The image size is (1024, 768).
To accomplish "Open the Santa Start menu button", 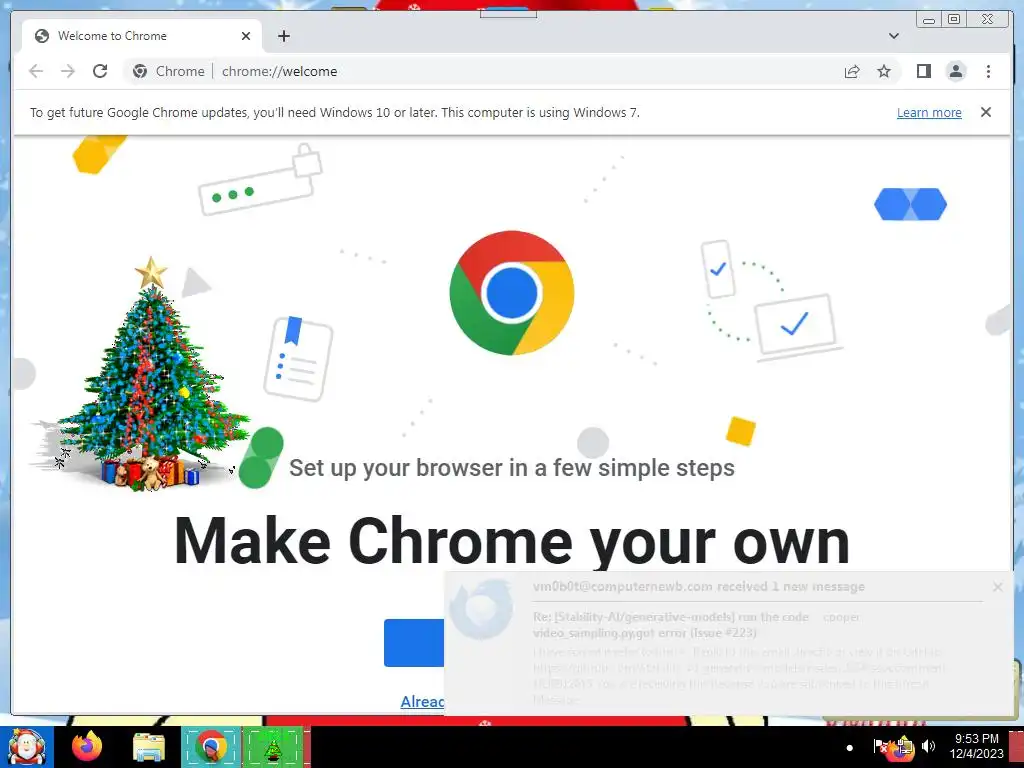I will [x=26, y=746].
